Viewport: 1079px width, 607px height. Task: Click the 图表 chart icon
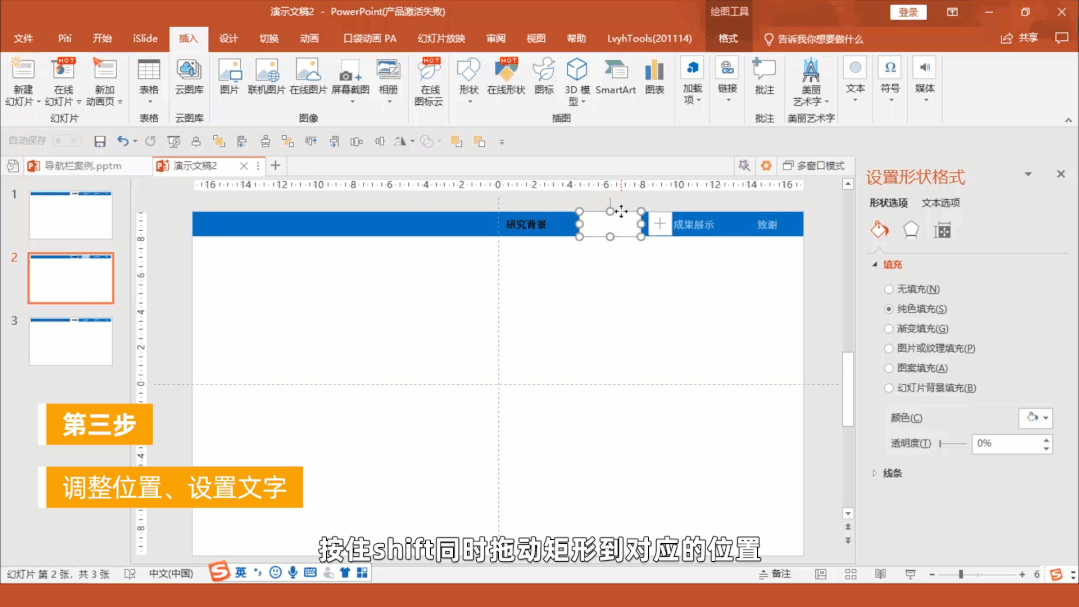[x=654, y=72]
